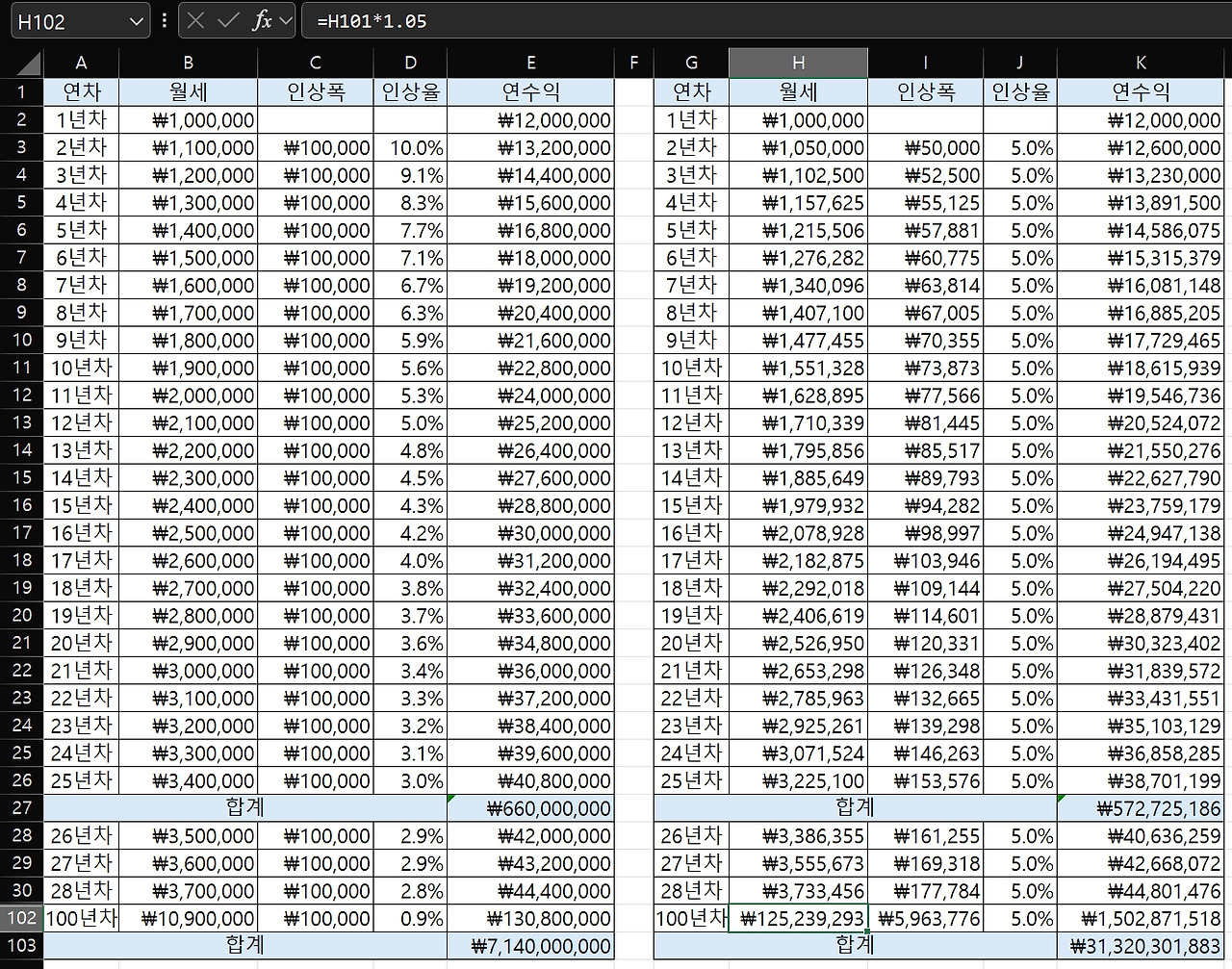Select column E header

point(530,64)
